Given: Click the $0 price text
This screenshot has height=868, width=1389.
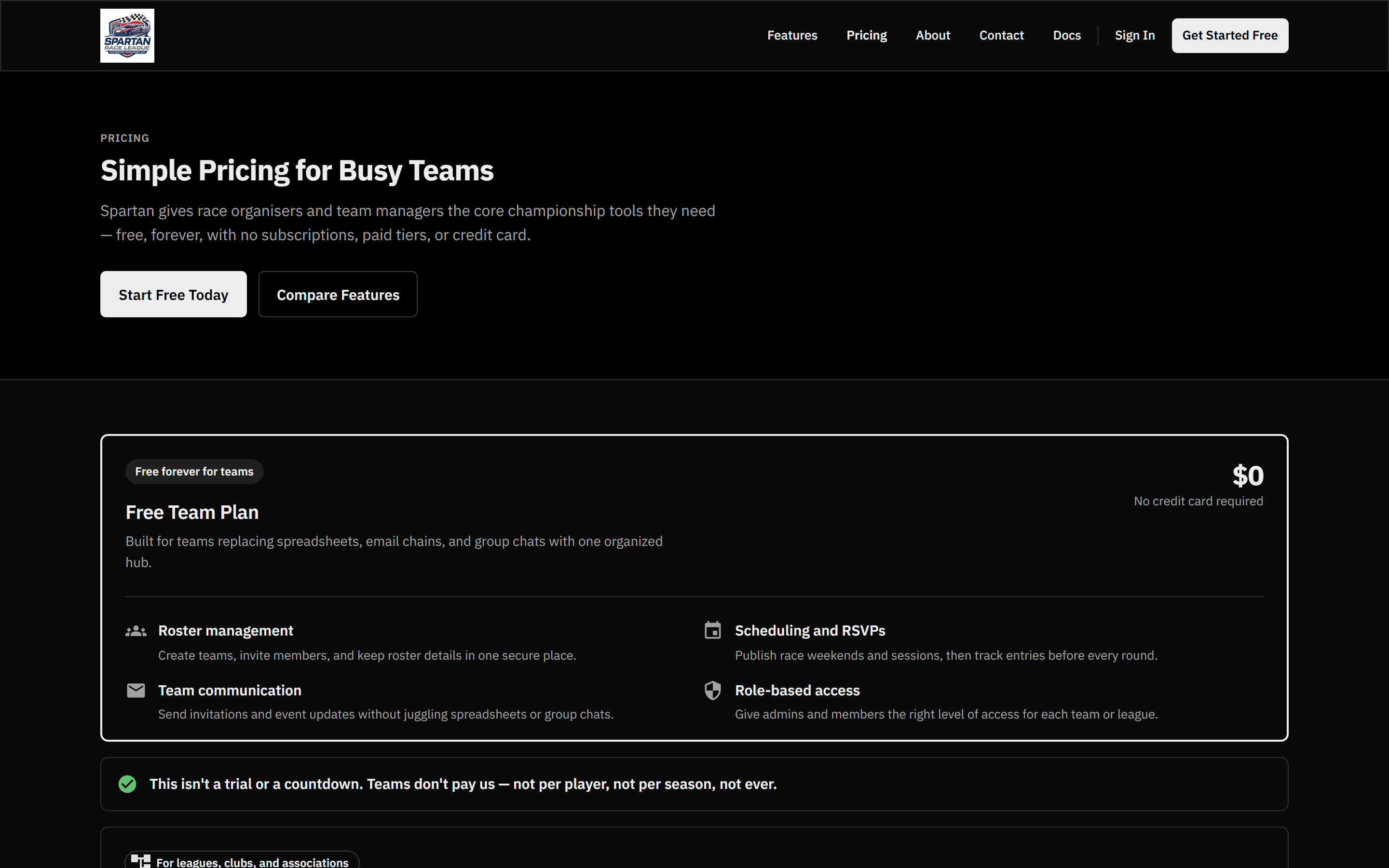Looking at the screenshot, I should tap(1248, 475).
